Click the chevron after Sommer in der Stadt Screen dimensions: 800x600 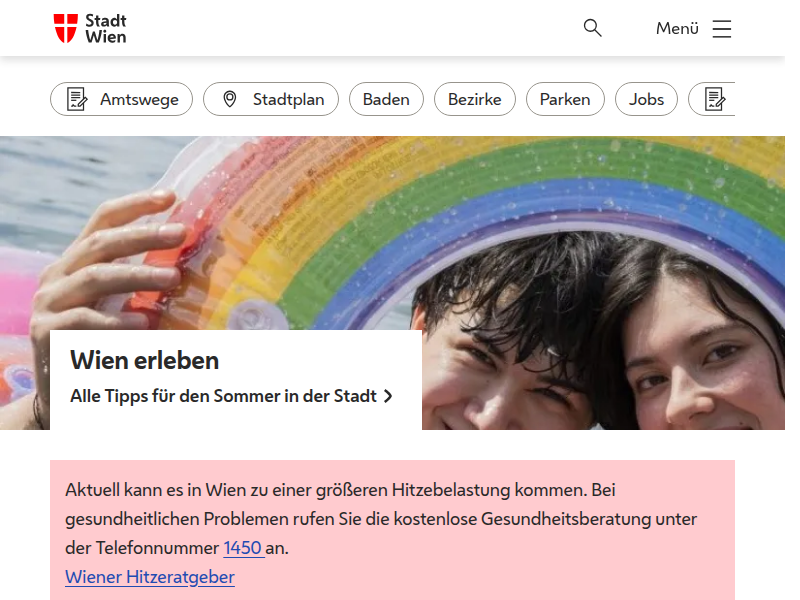(388, 396)
